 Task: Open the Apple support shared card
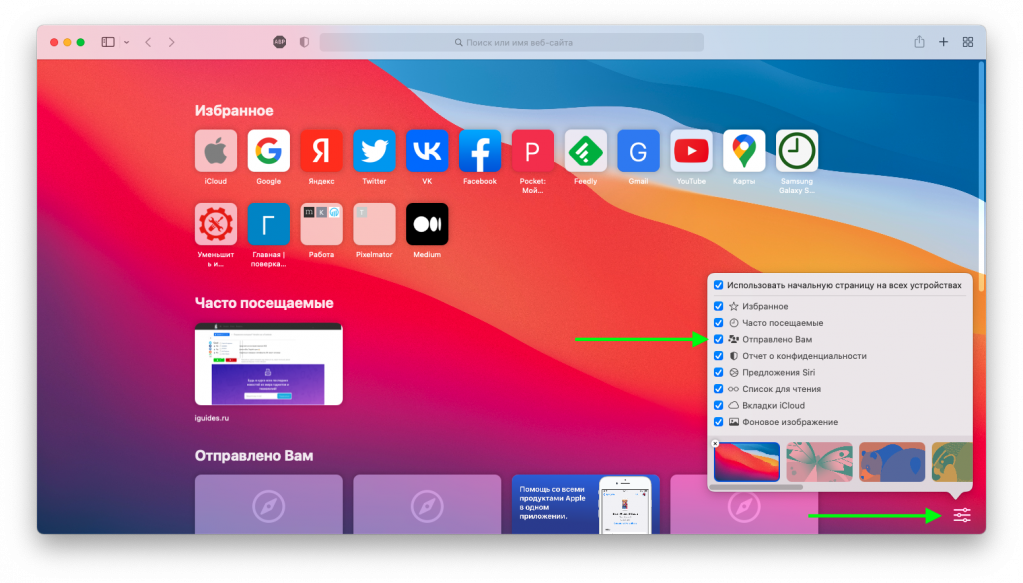pos(585,504)
